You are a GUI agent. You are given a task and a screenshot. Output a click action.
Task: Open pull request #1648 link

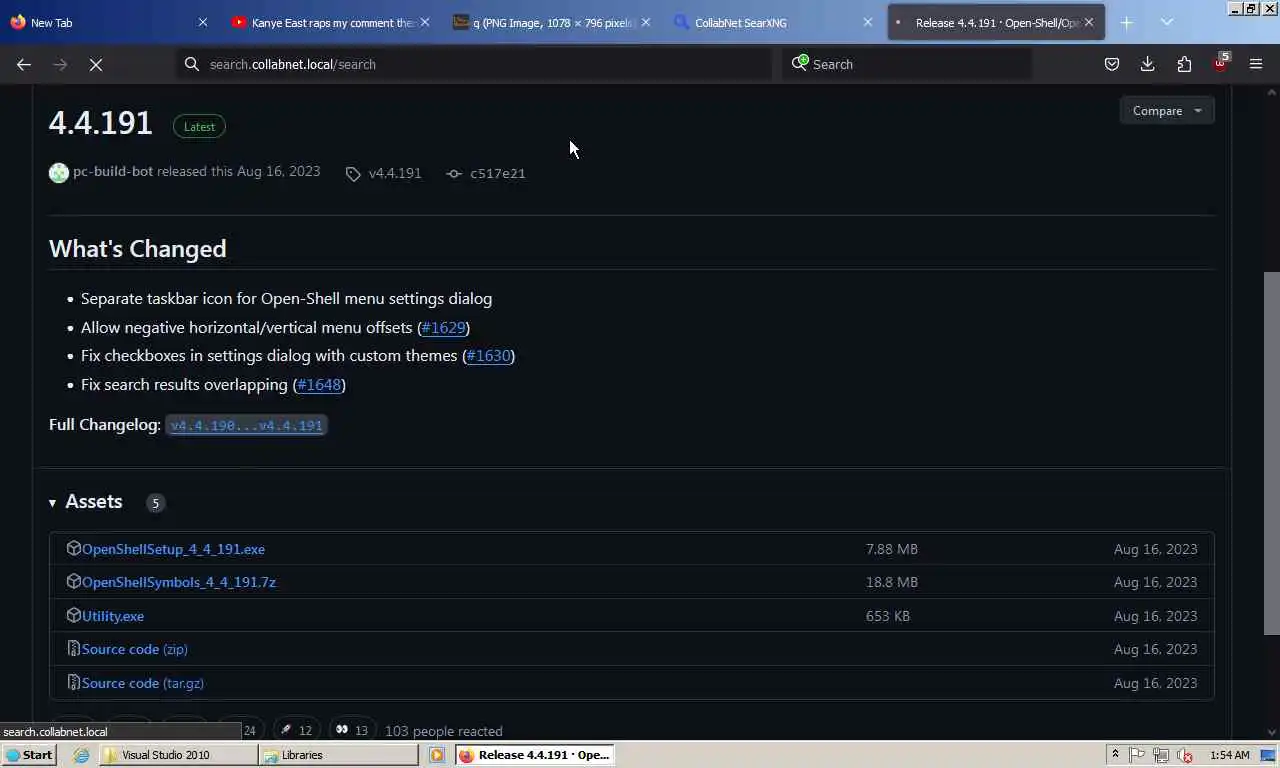coord(319,384)
